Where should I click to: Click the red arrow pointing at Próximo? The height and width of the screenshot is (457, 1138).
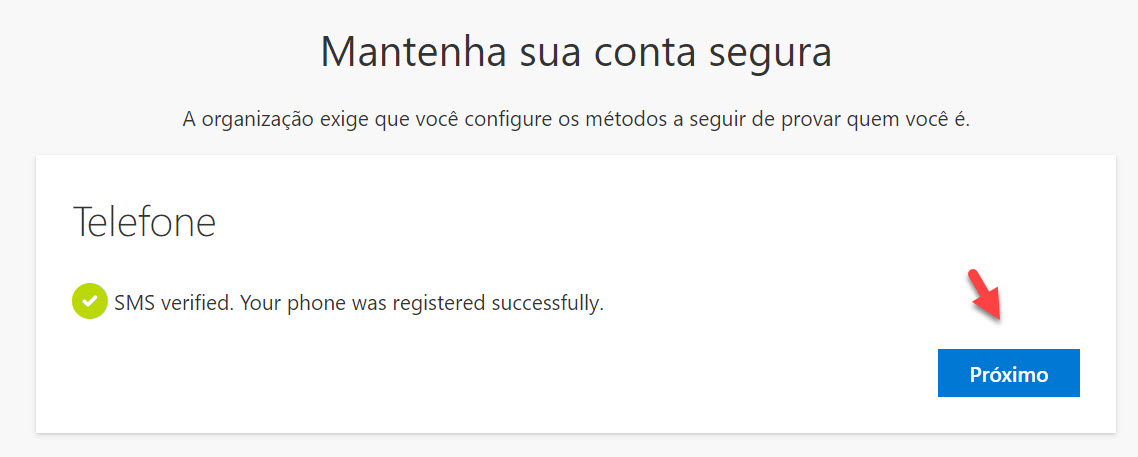point(985,296)
